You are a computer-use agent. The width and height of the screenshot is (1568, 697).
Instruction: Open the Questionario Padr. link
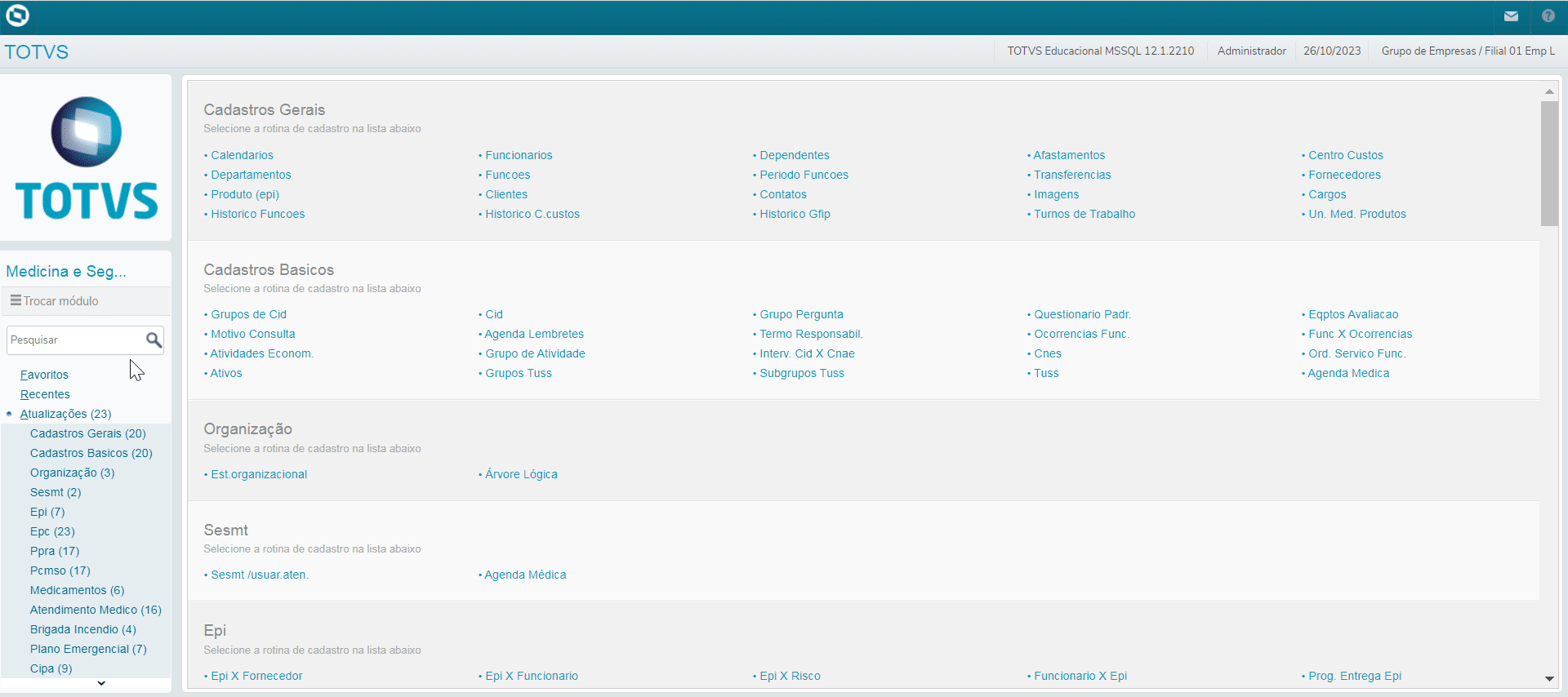[x=1082, y=314]
